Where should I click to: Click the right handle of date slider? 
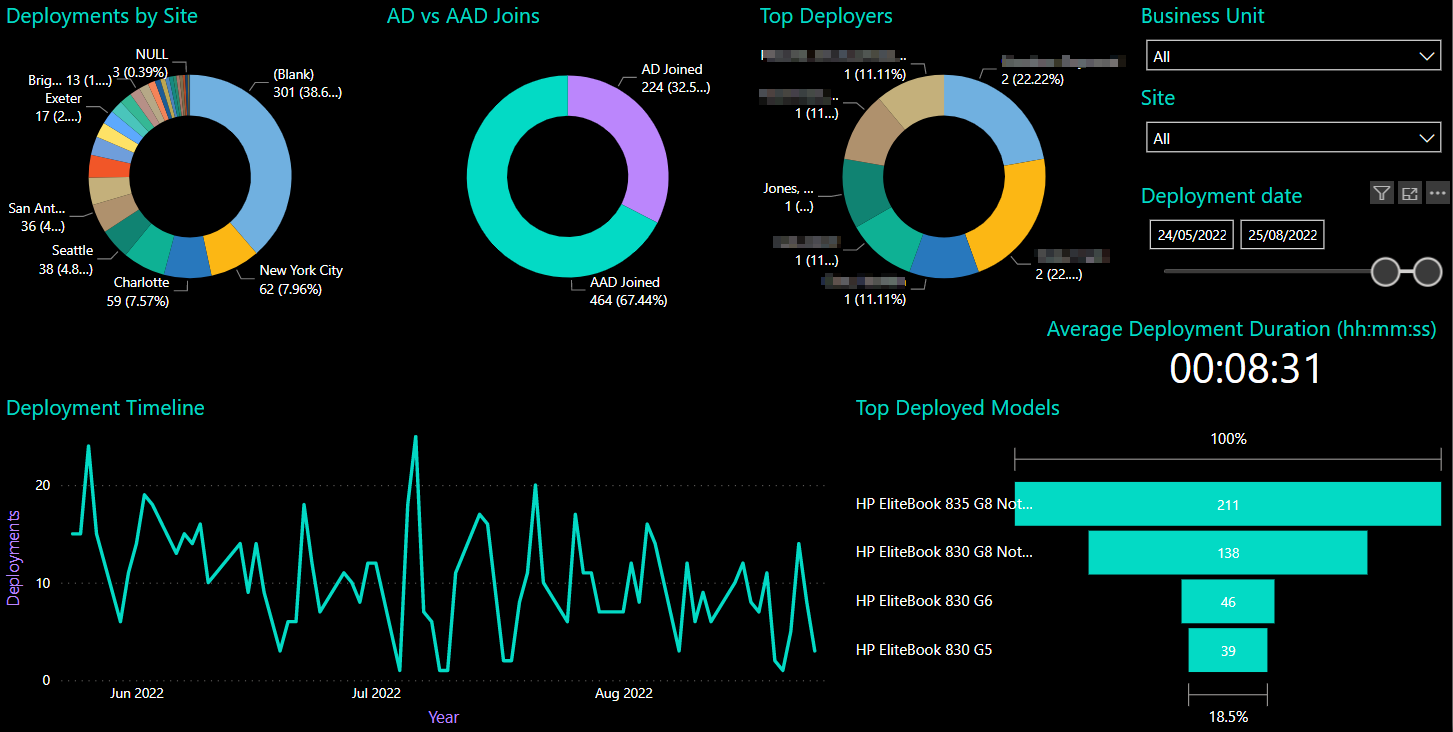click(1427, 271)
